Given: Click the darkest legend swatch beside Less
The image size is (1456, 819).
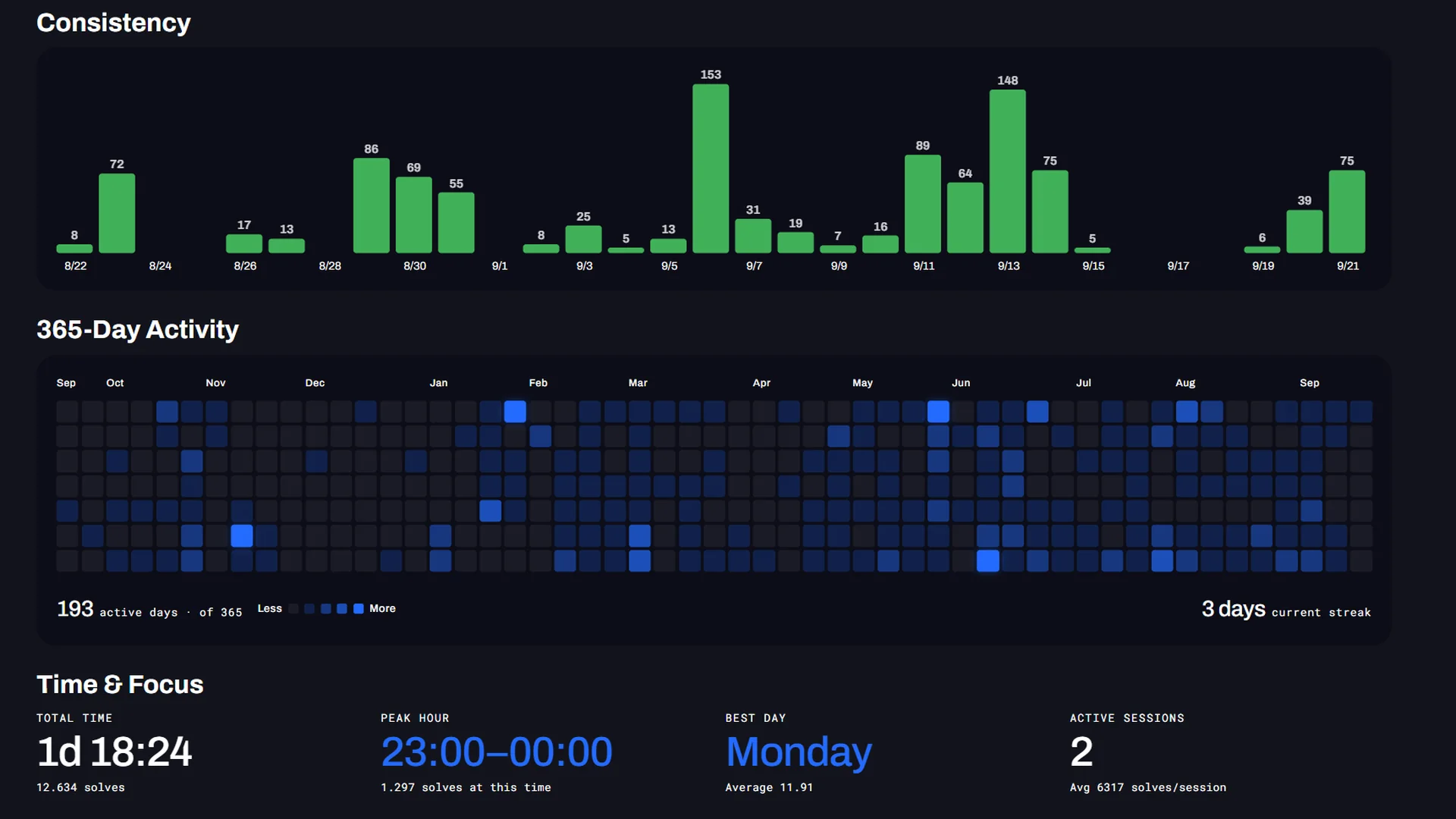Looking at the screenshot, I should [293, 609].
